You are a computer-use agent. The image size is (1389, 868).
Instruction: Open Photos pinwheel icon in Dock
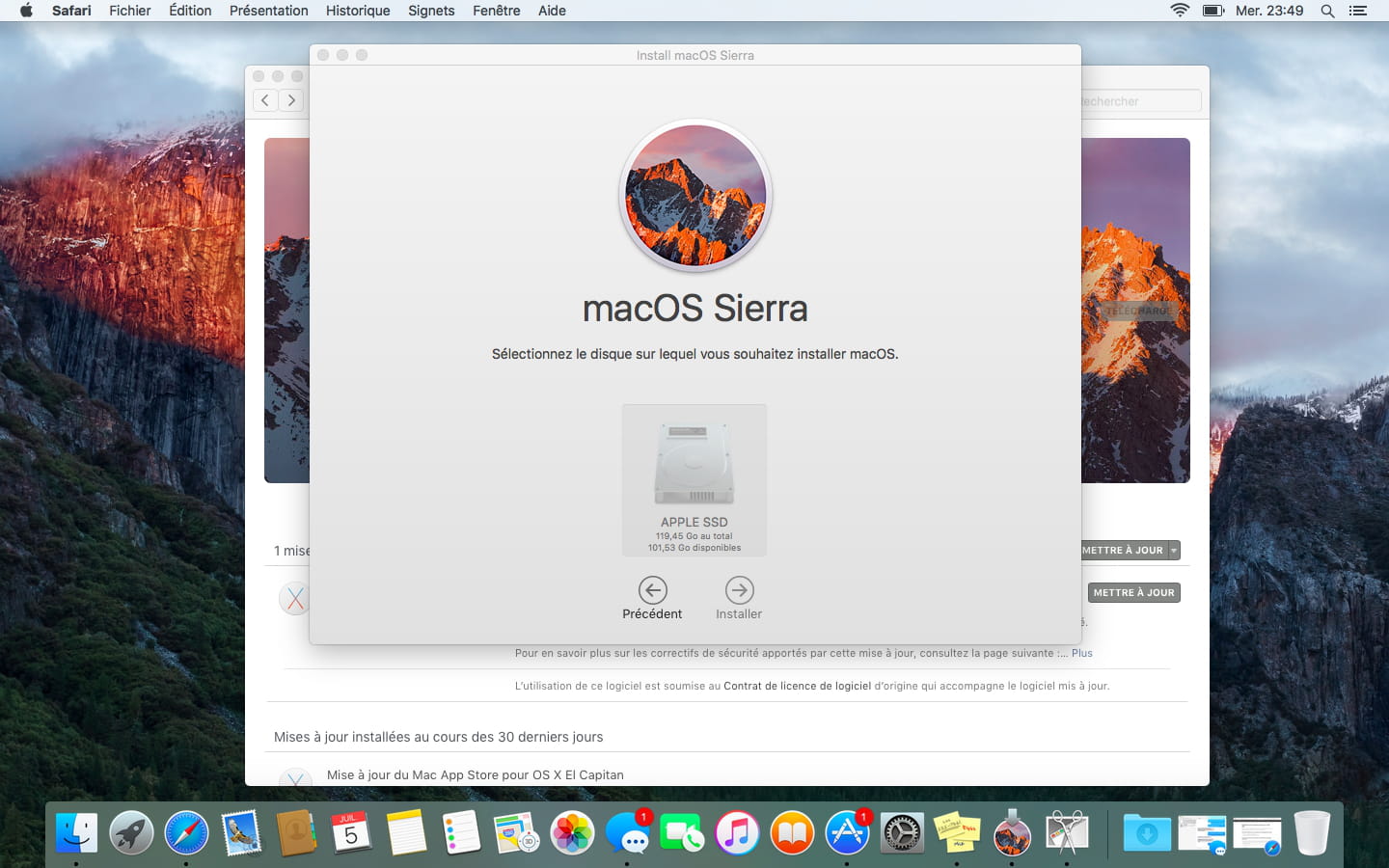tap(572, 832)
